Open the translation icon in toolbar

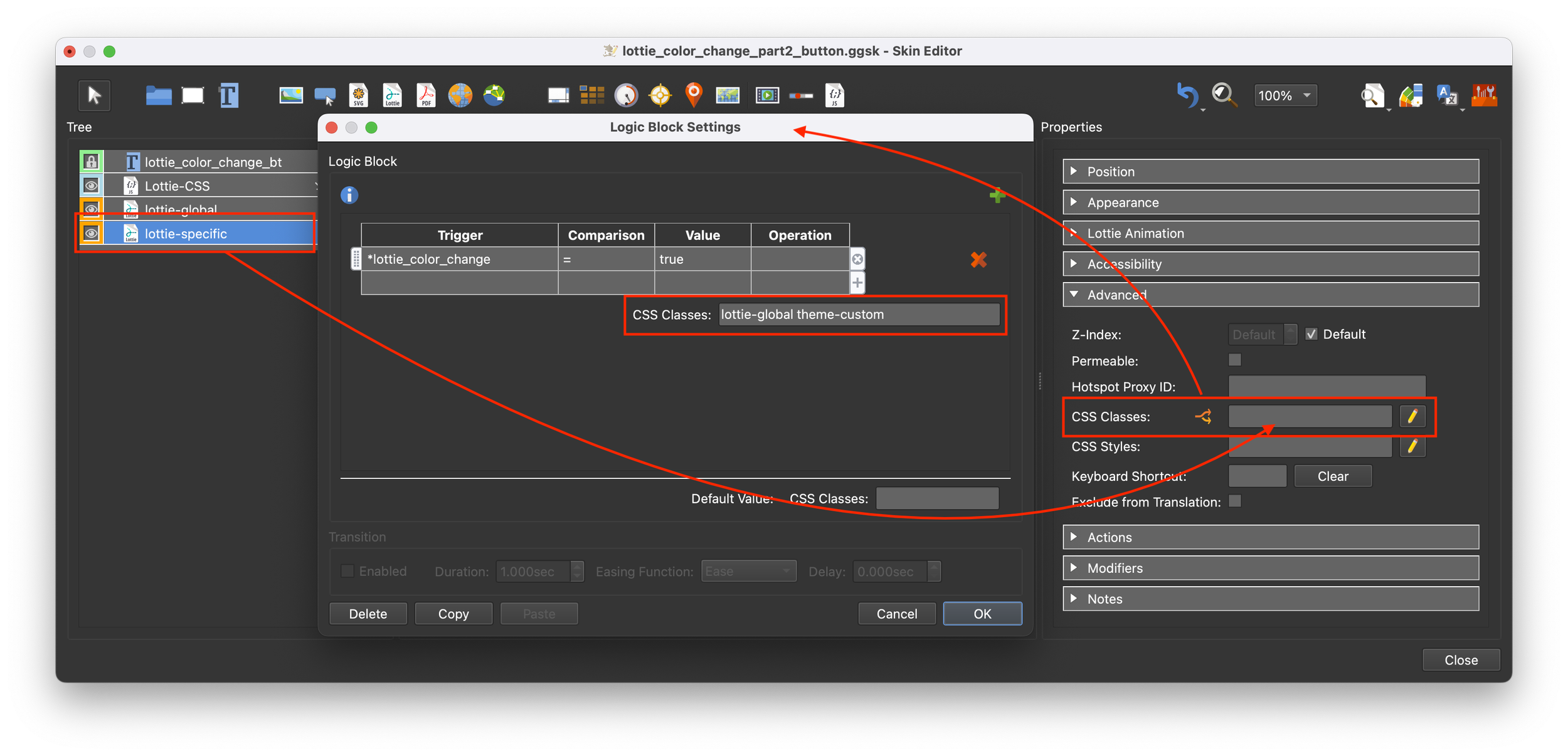[1447, 95]
